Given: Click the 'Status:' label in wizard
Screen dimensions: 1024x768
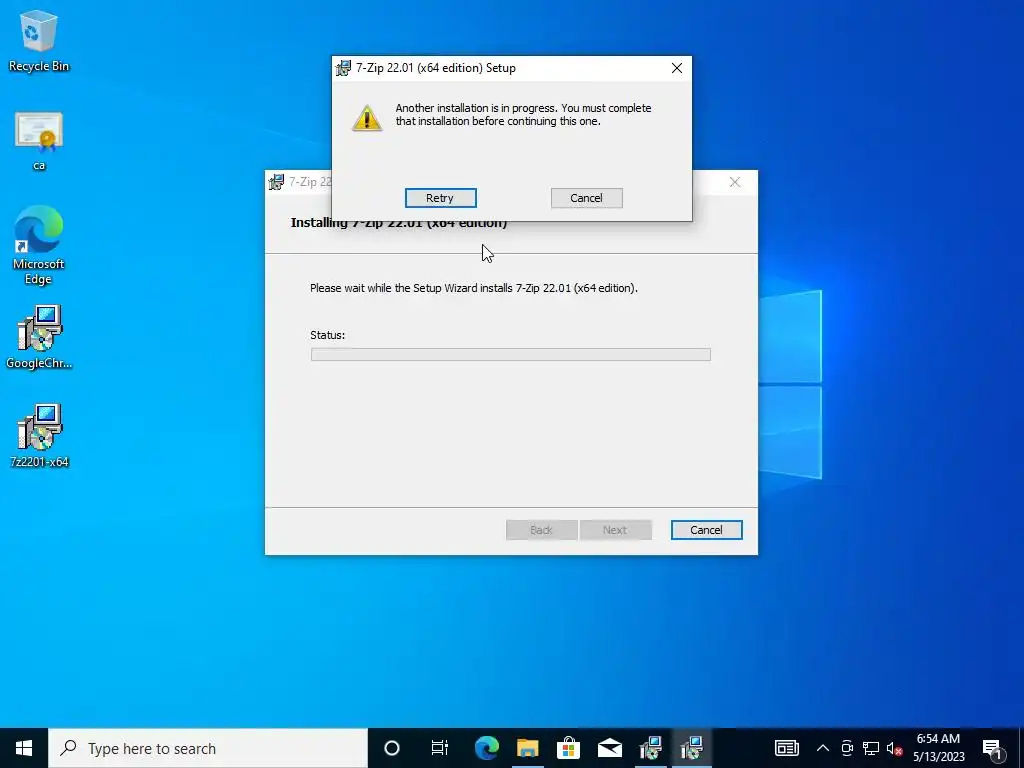Looking at the screenshot, I should (327, 335).
